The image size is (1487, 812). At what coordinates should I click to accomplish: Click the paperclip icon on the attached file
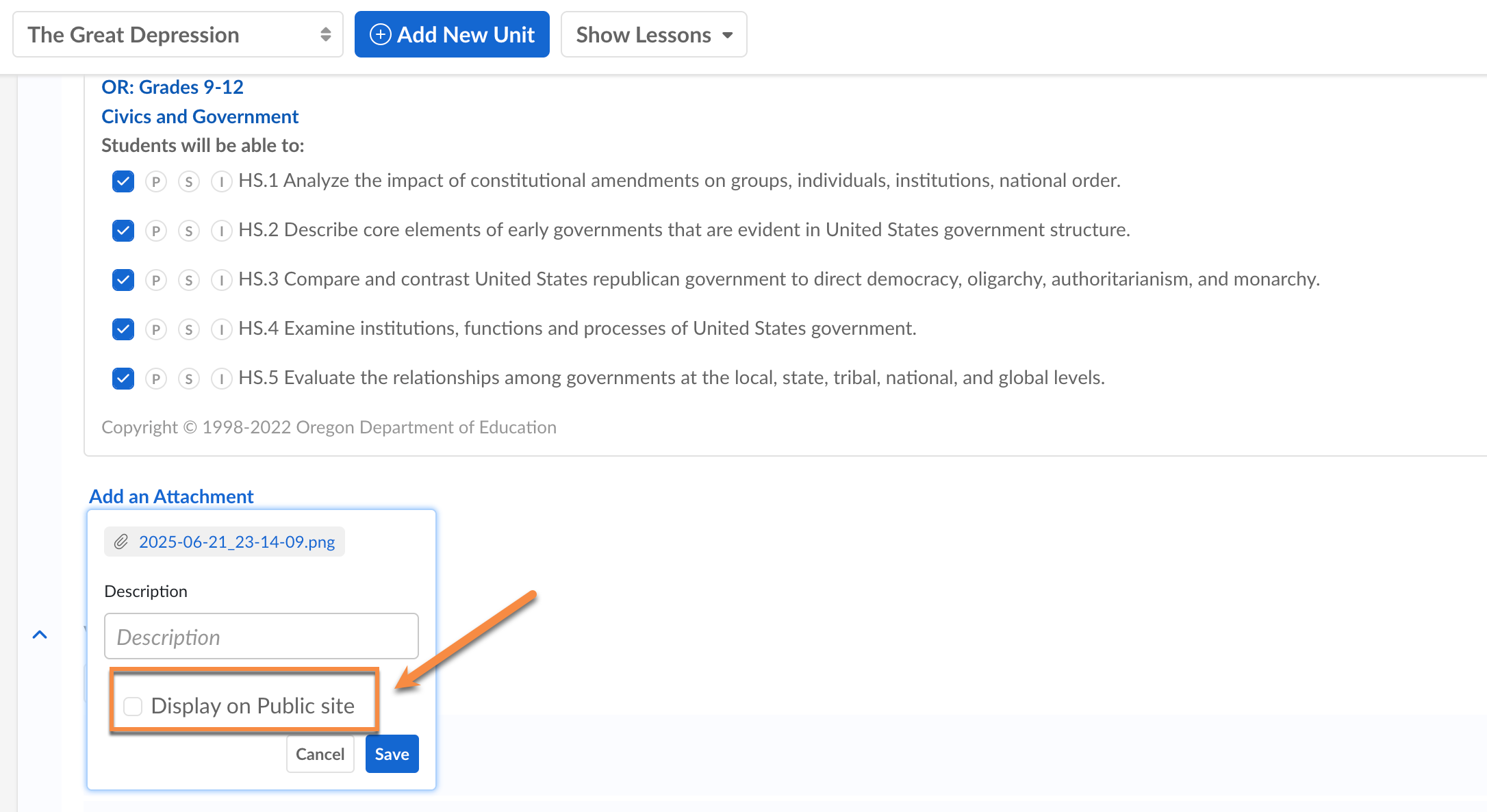coord(121,542)
